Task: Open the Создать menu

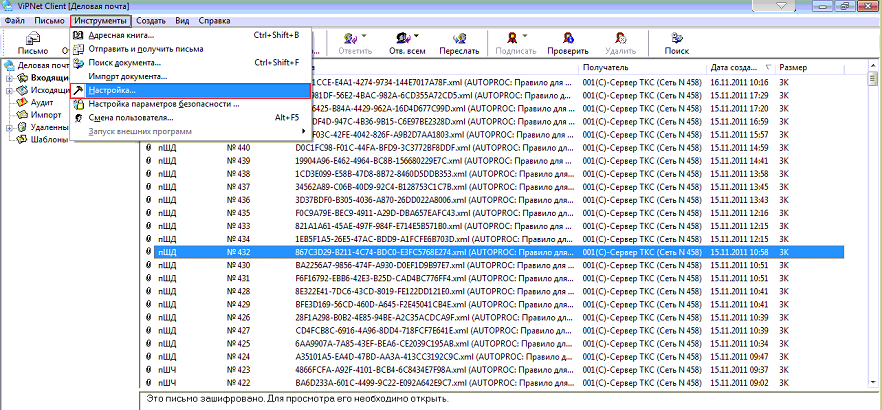Action: coord(151,21)
